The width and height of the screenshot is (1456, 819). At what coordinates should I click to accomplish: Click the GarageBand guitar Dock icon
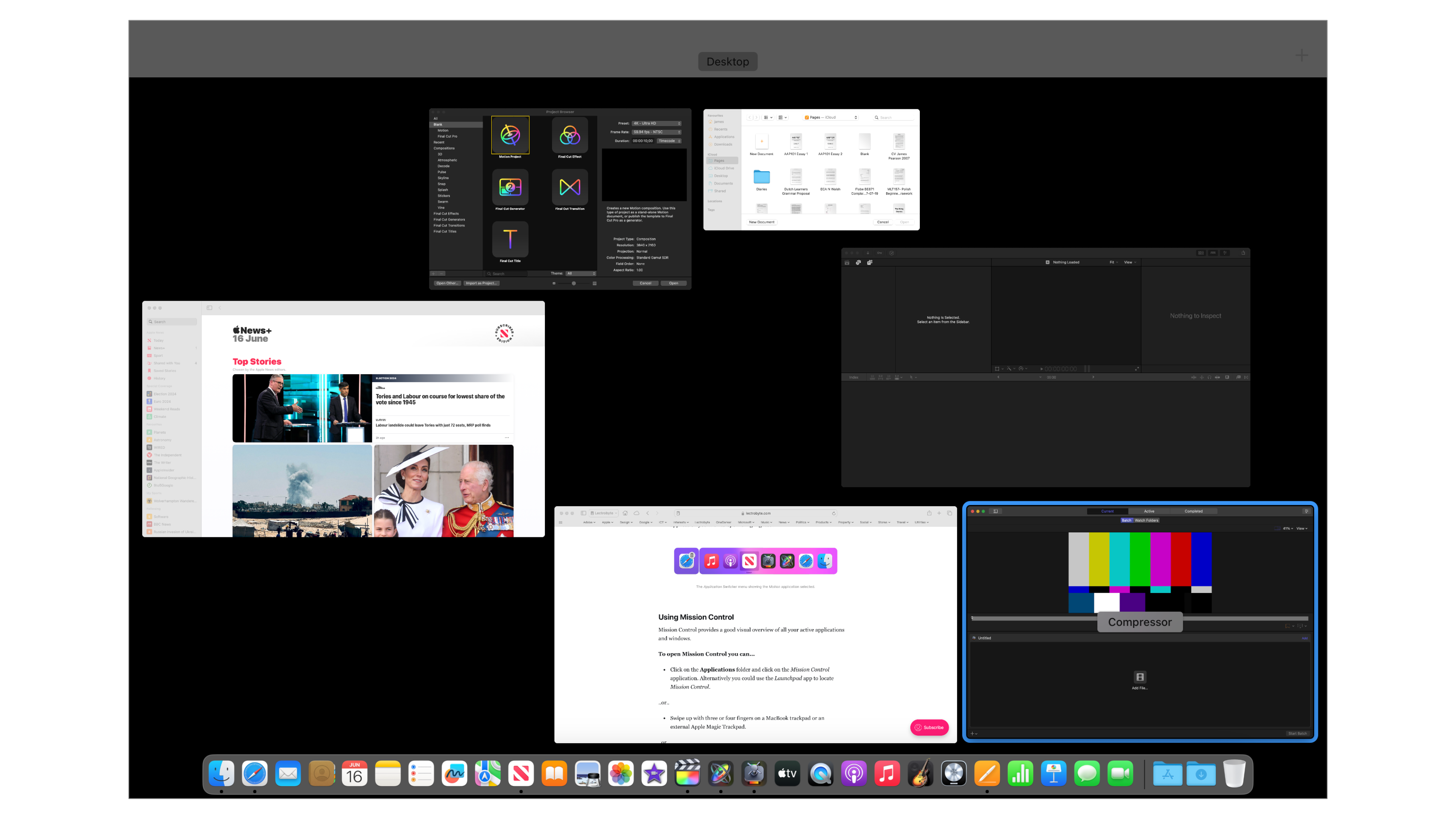pyautogui.click(x=920, y=773)
